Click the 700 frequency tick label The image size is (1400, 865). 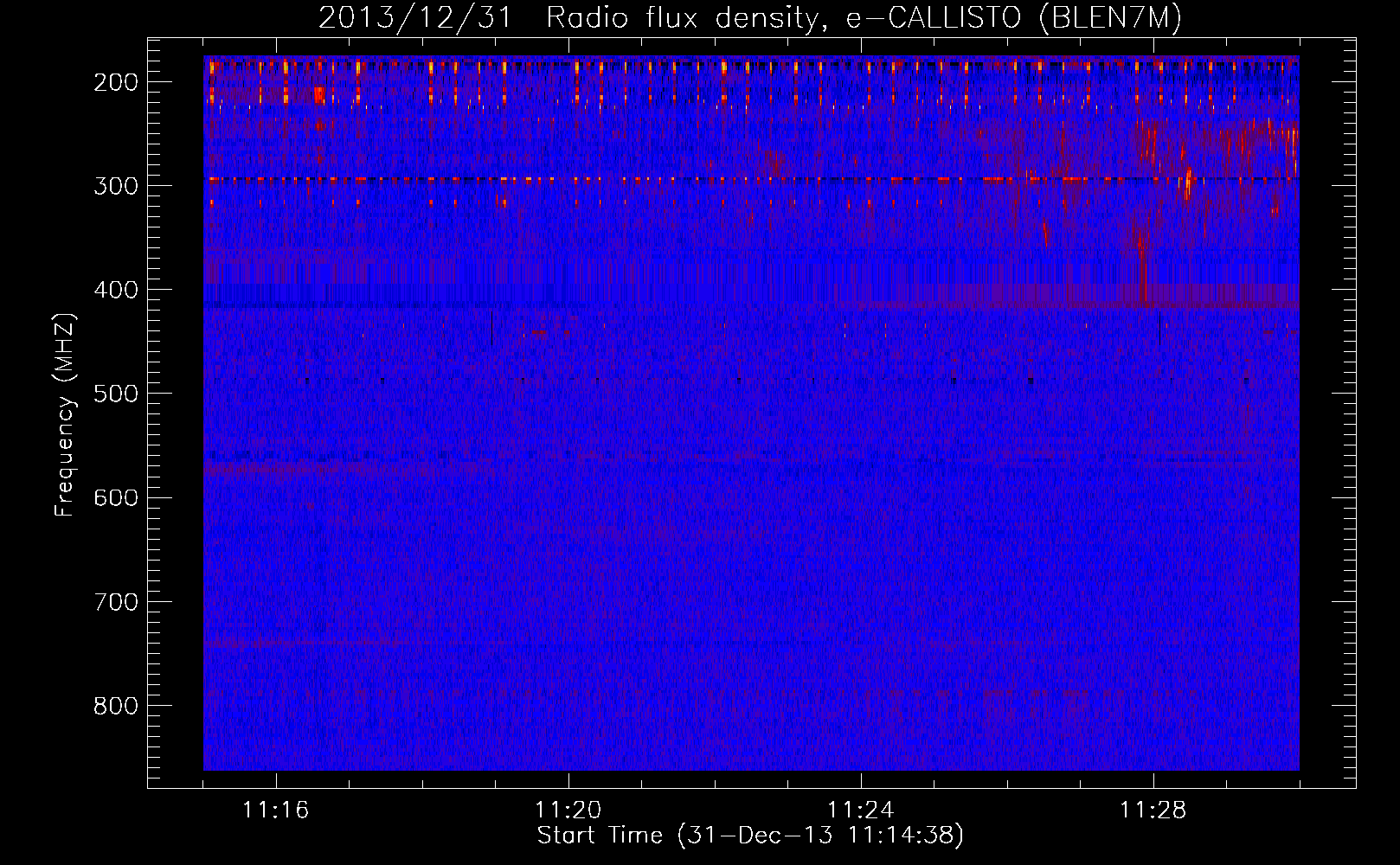click(x=116, y=602)
